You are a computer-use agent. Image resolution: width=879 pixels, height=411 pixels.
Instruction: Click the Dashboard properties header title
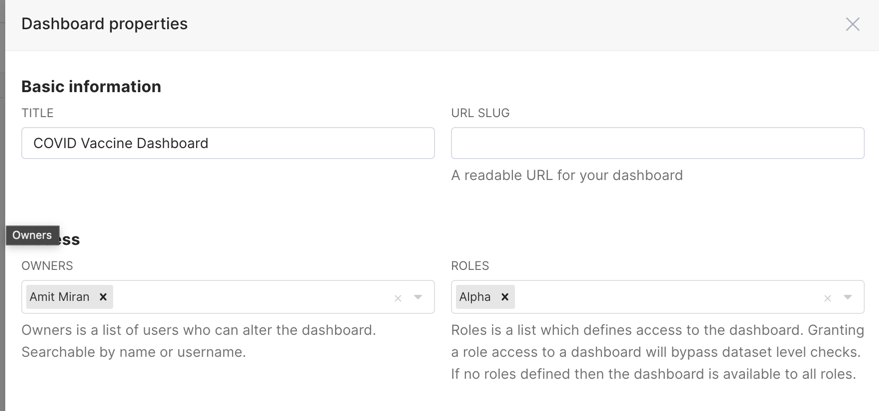point(104,24)
